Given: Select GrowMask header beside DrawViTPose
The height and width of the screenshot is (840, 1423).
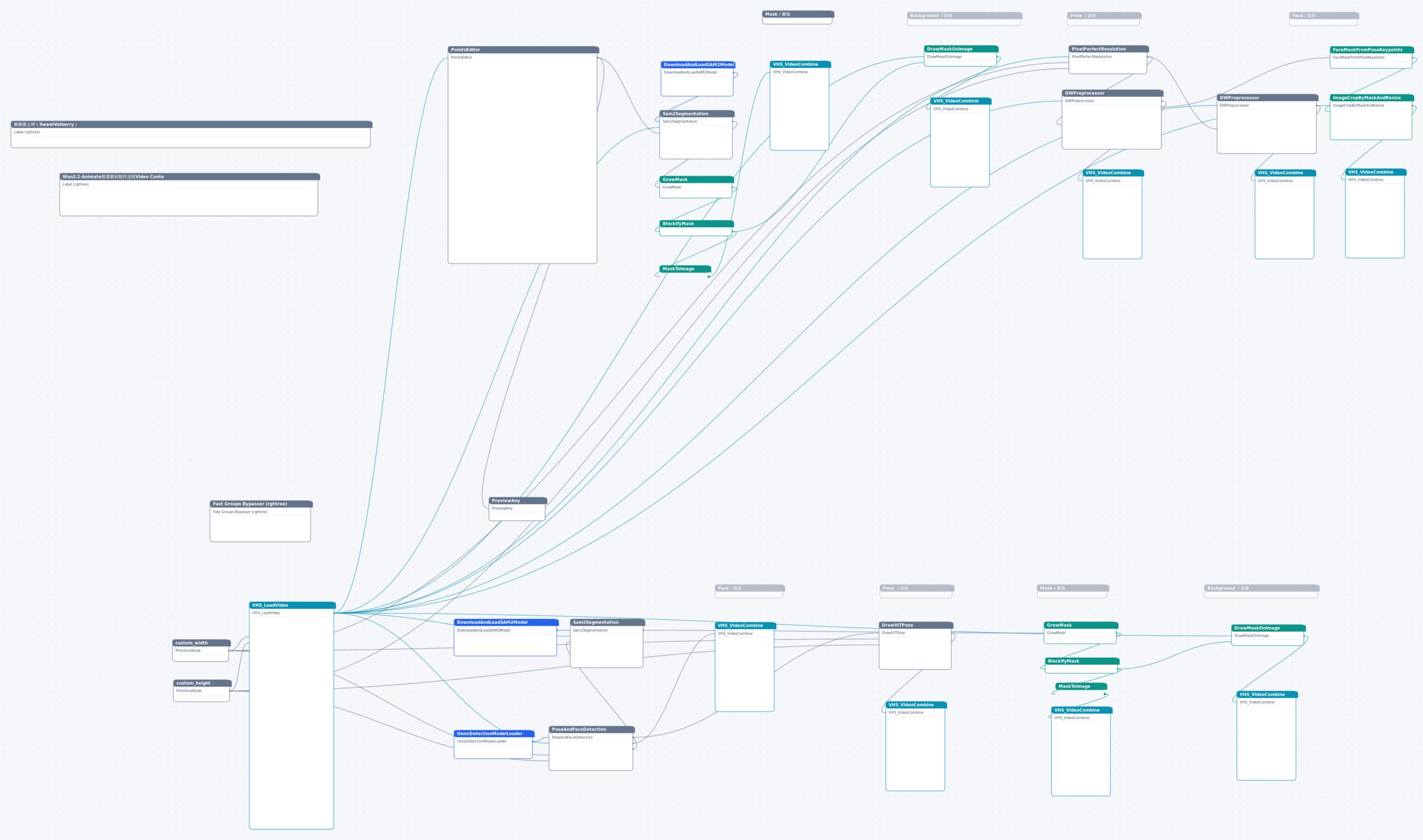Looking at the screenshot, I should [1080, 625].
